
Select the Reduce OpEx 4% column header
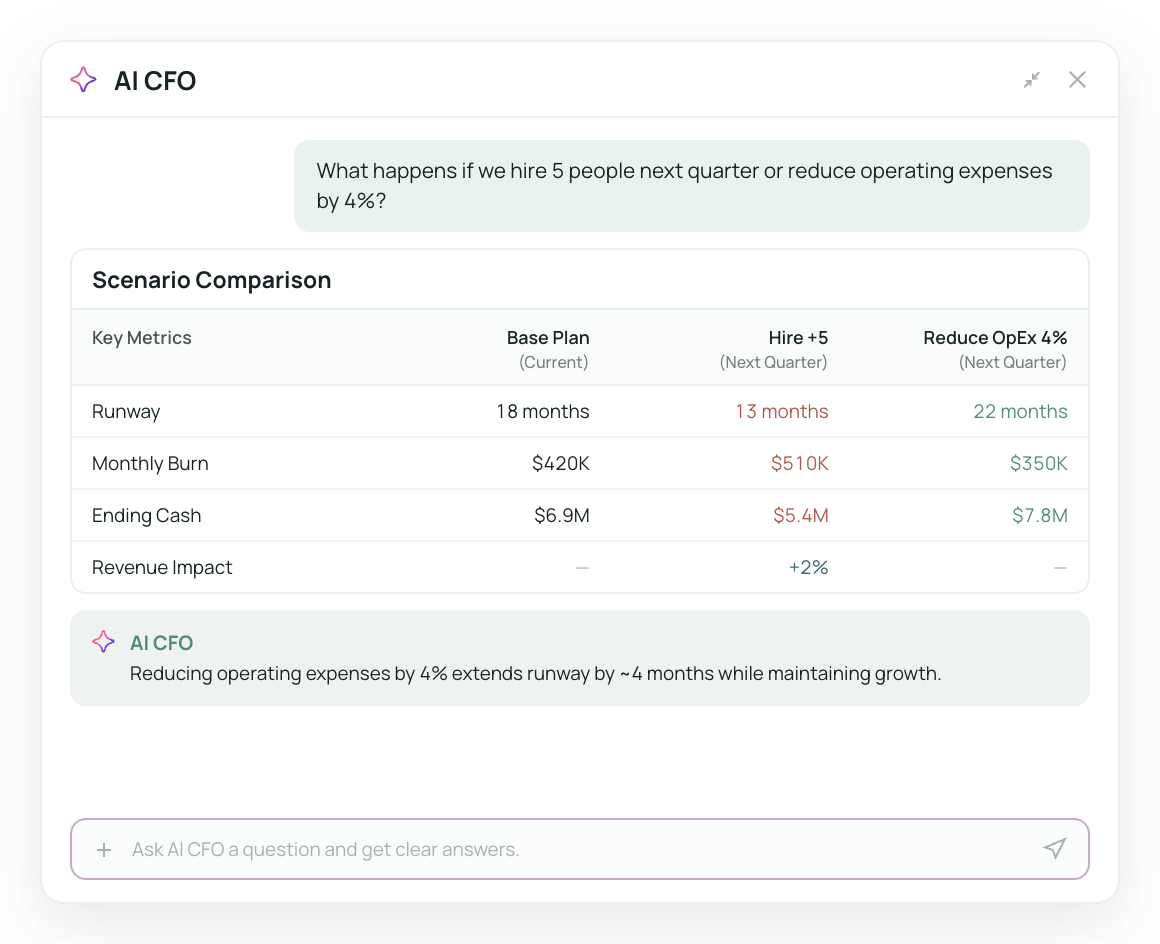click(x=995, y=349)
